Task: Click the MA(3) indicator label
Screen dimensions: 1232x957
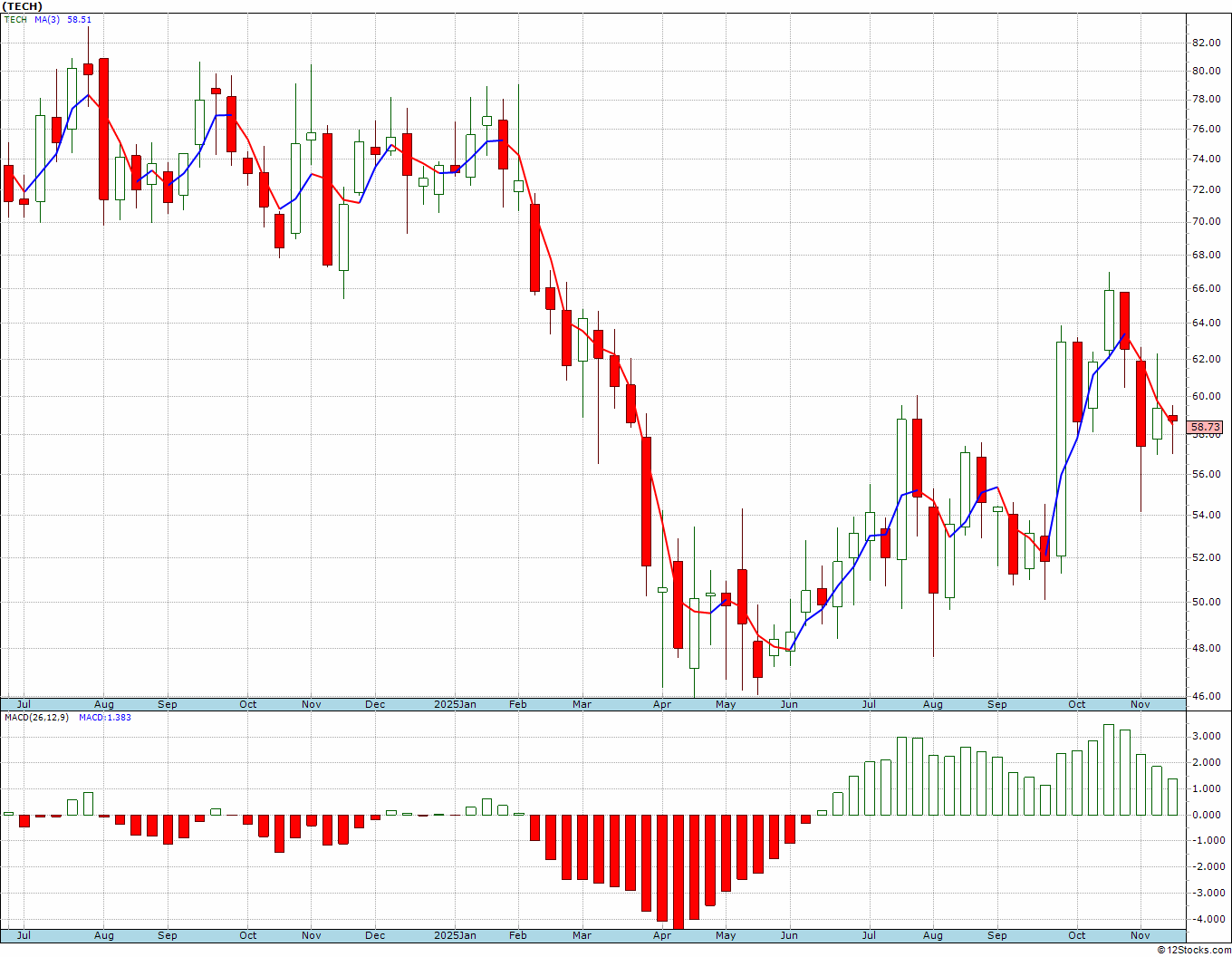Action: (47, 19)
